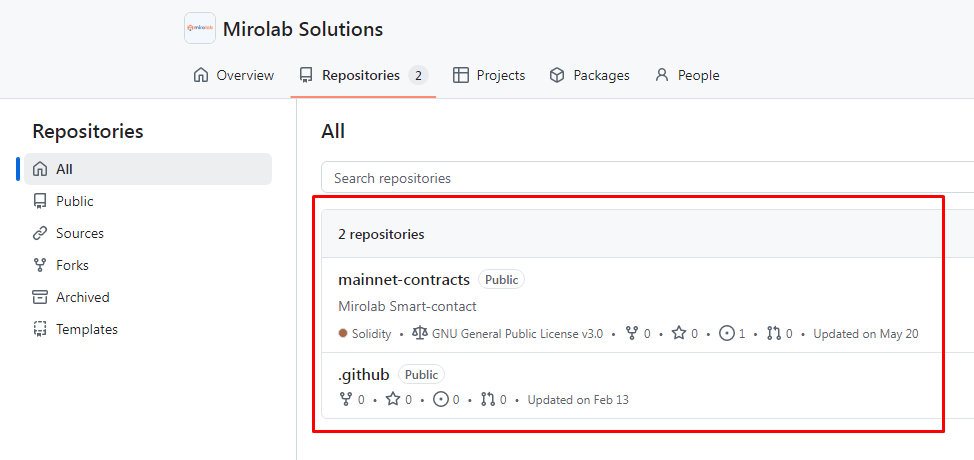
Task: Open the Packages tab
Action: (x=590, y=75)
